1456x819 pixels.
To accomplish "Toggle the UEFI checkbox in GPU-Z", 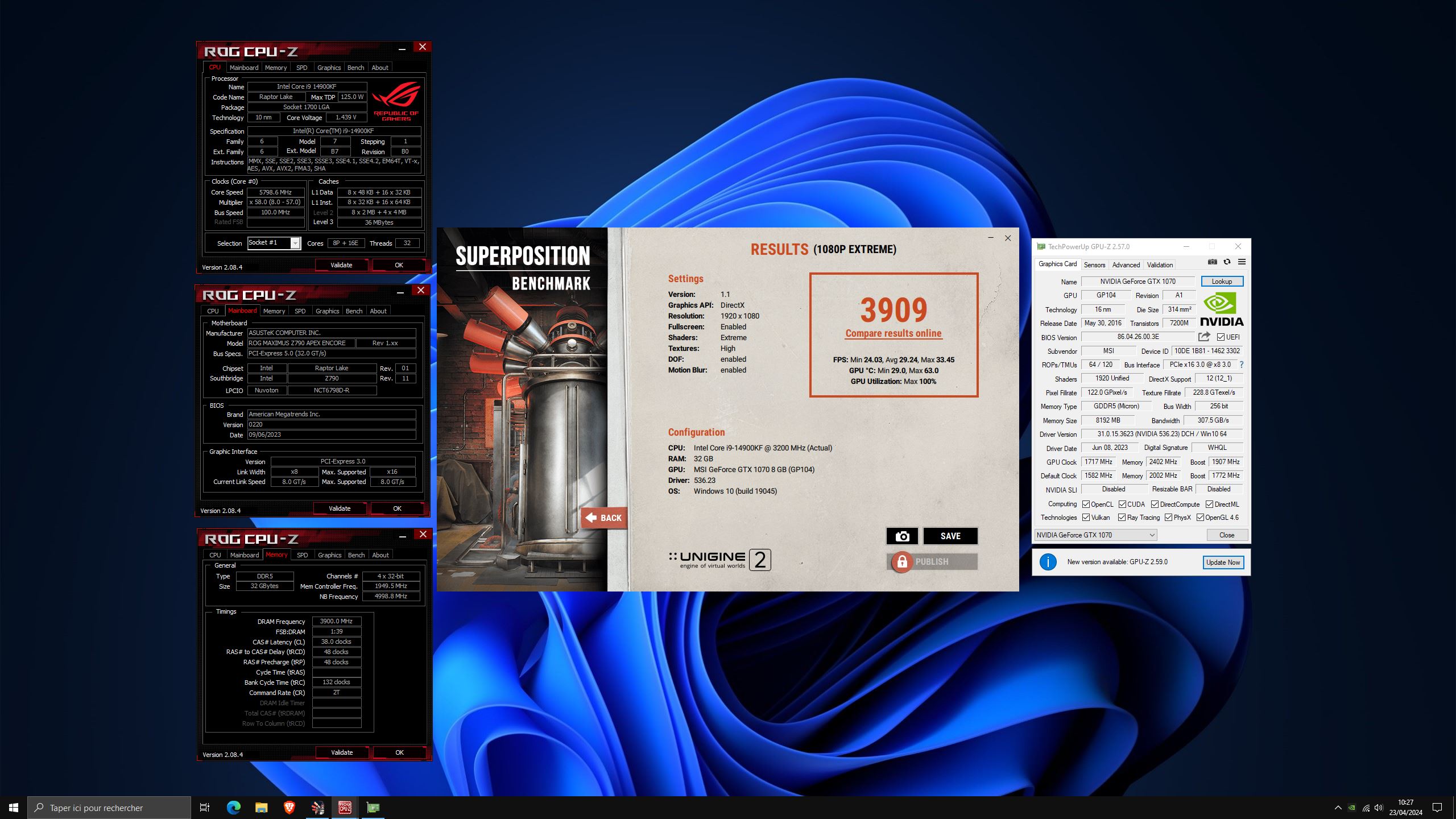I will [x=1221, y=337].
